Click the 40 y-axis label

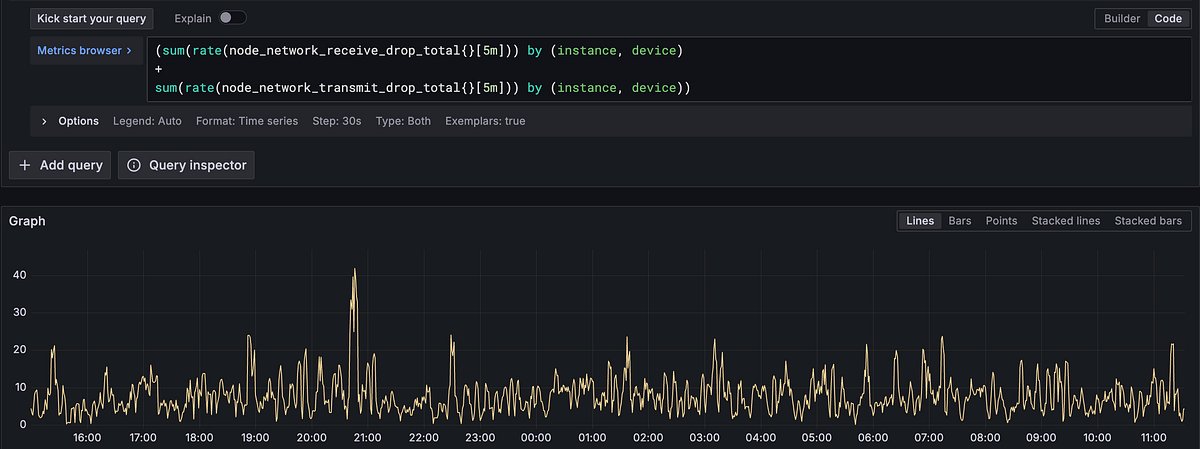click(20, 275)
